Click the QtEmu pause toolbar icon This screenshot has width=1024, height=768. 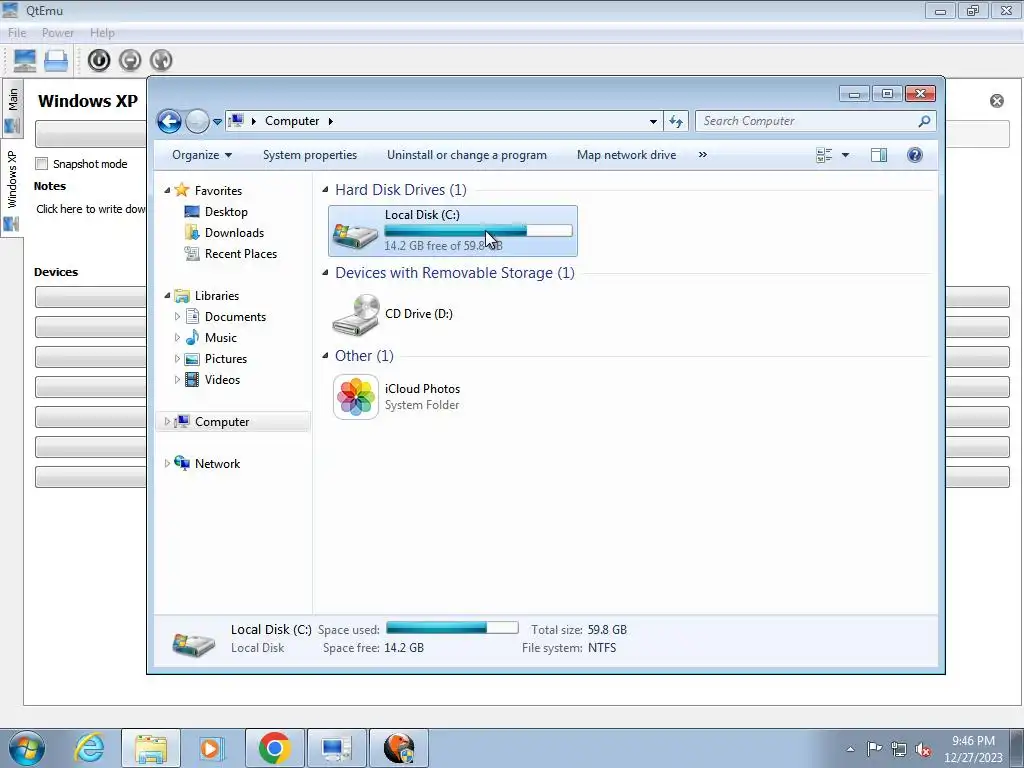pyautogui.click(x=130, y=61)
